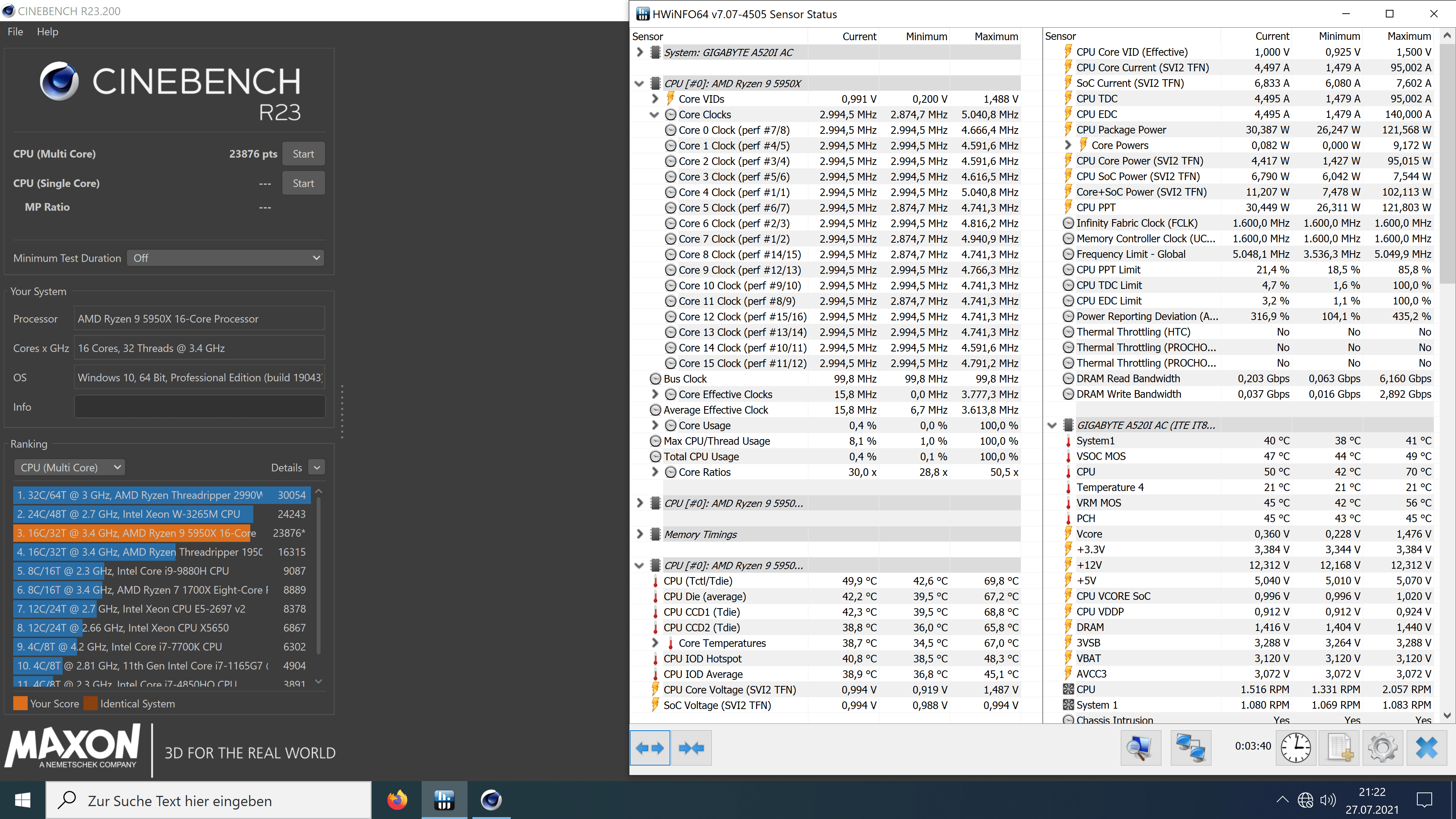This screenshot has height=819, width=1456.
Task: Open CPU (Multi Core) ranking dropdown
Action: (x=69, y=468)
